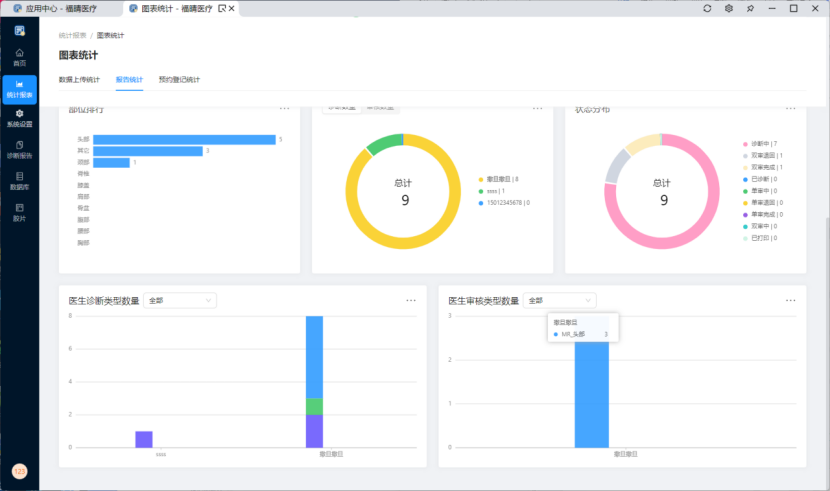Click the orange user avatar badge

(19, 471)
